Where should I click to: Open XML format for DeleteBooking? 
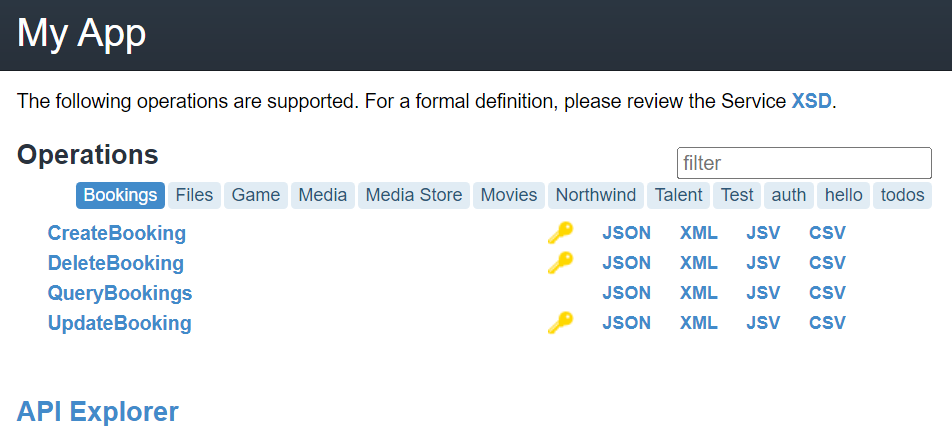698,262
